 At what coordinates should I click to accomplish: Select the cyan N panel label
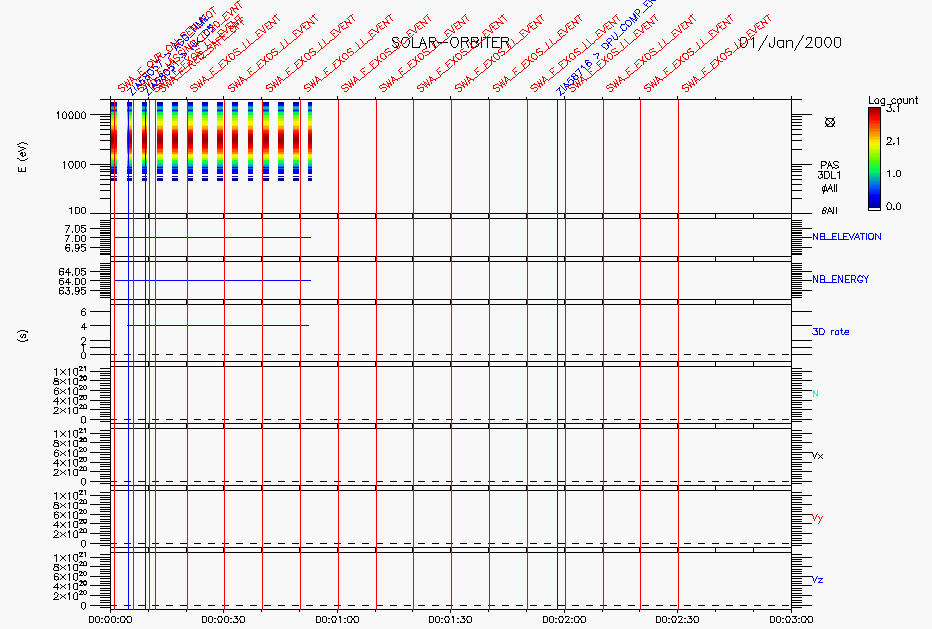816,394
